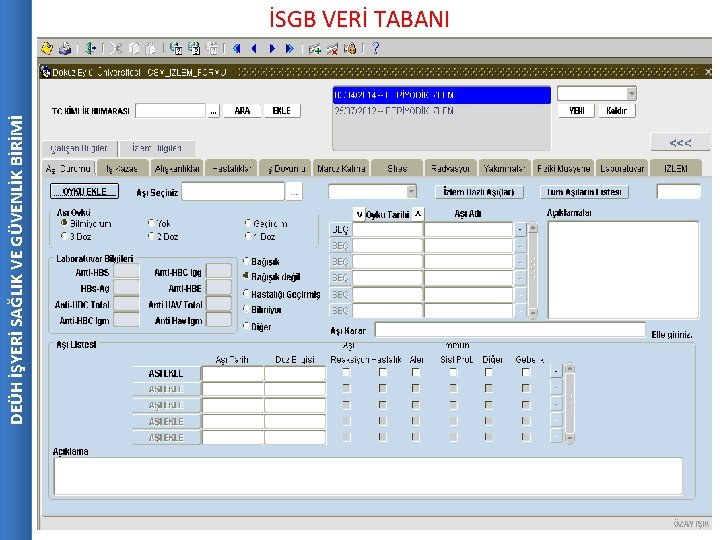This screenshot has height=540, width=720.
Task: Click the Print toolbar icon
Action: (x=65, y=48)
